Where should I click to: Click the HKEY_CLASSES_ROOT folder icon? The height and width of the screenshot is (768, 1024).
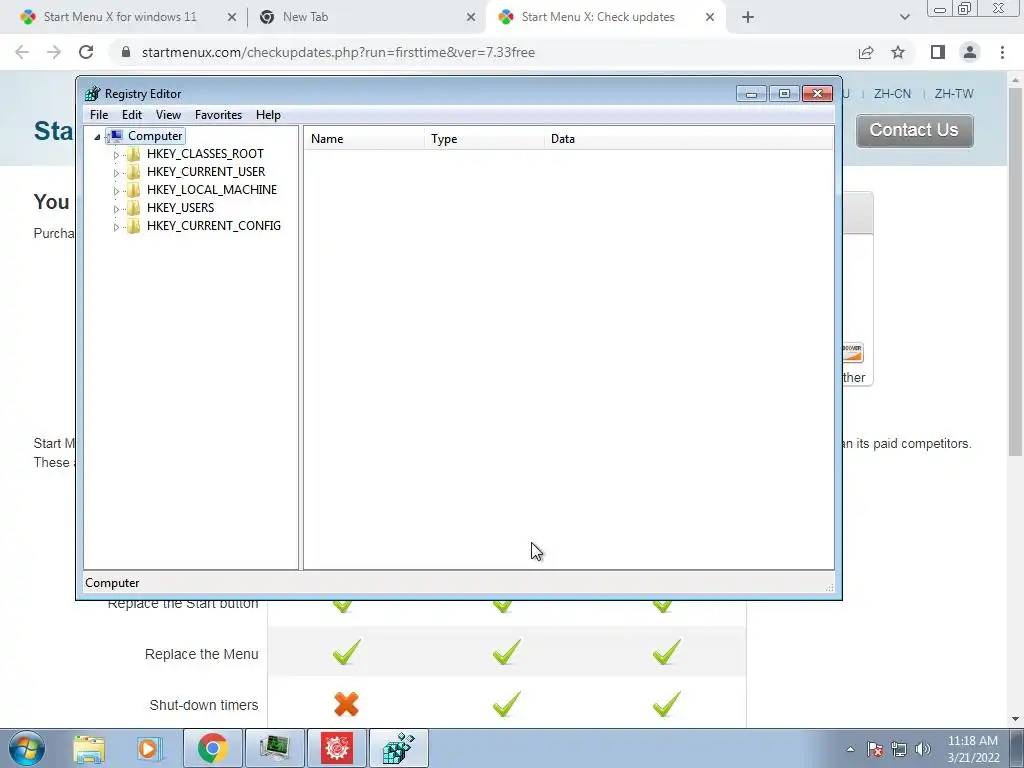(x=133, y=154)
